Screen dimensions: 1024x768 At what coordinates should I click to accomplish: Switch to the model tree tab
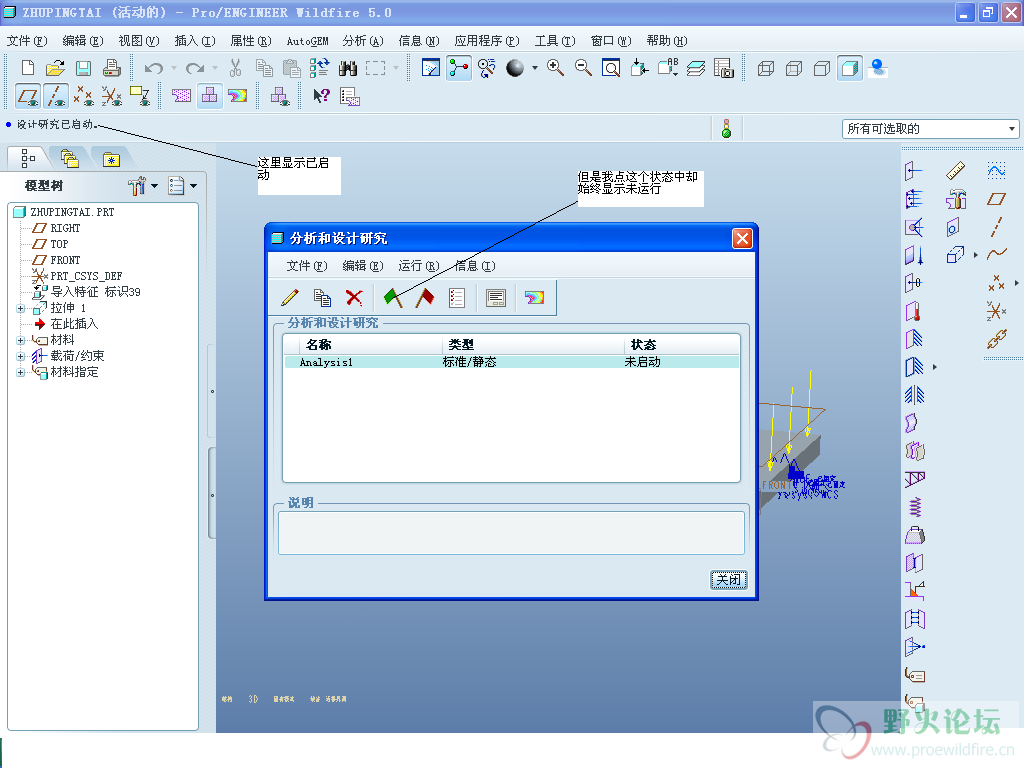pyautogui.click(x=28, y=158)
